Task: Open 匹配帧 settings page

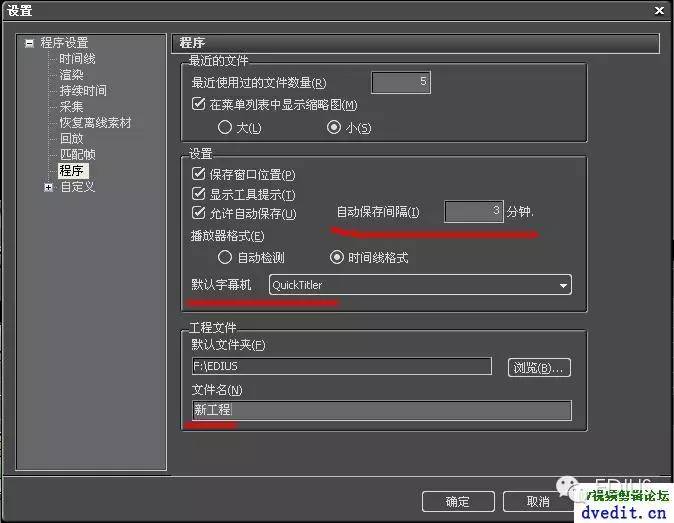Action: pos(77,154)
